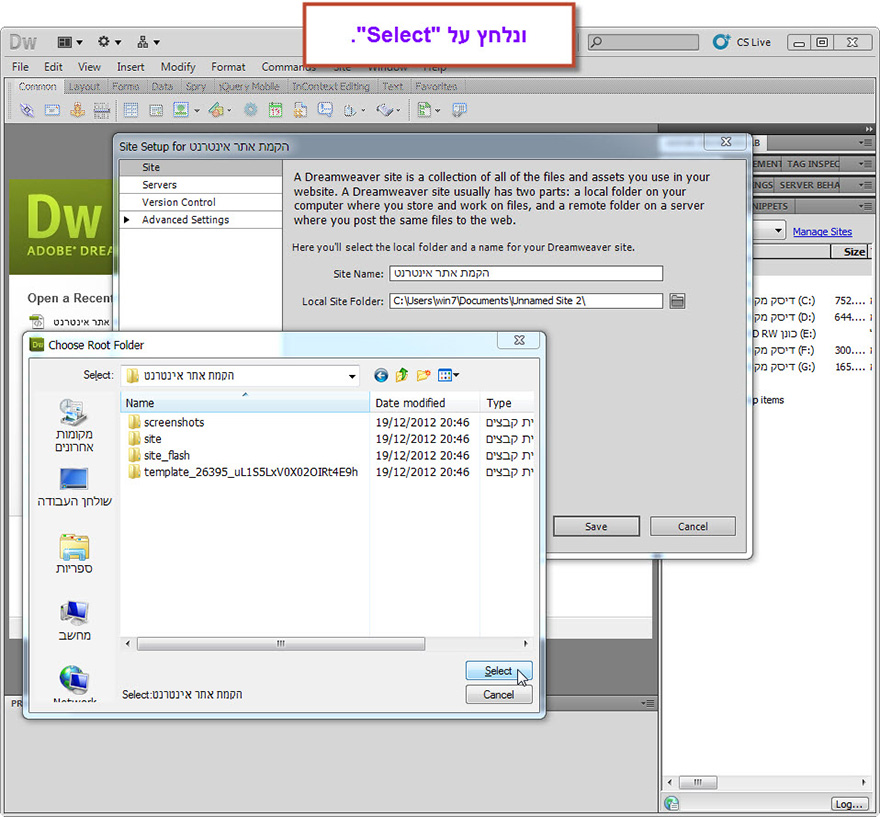This screenshot has width=880, height=817.
Task: Click the Select button in Choose Root Folder
Action: pyautogui.click(x=498, y=671)
